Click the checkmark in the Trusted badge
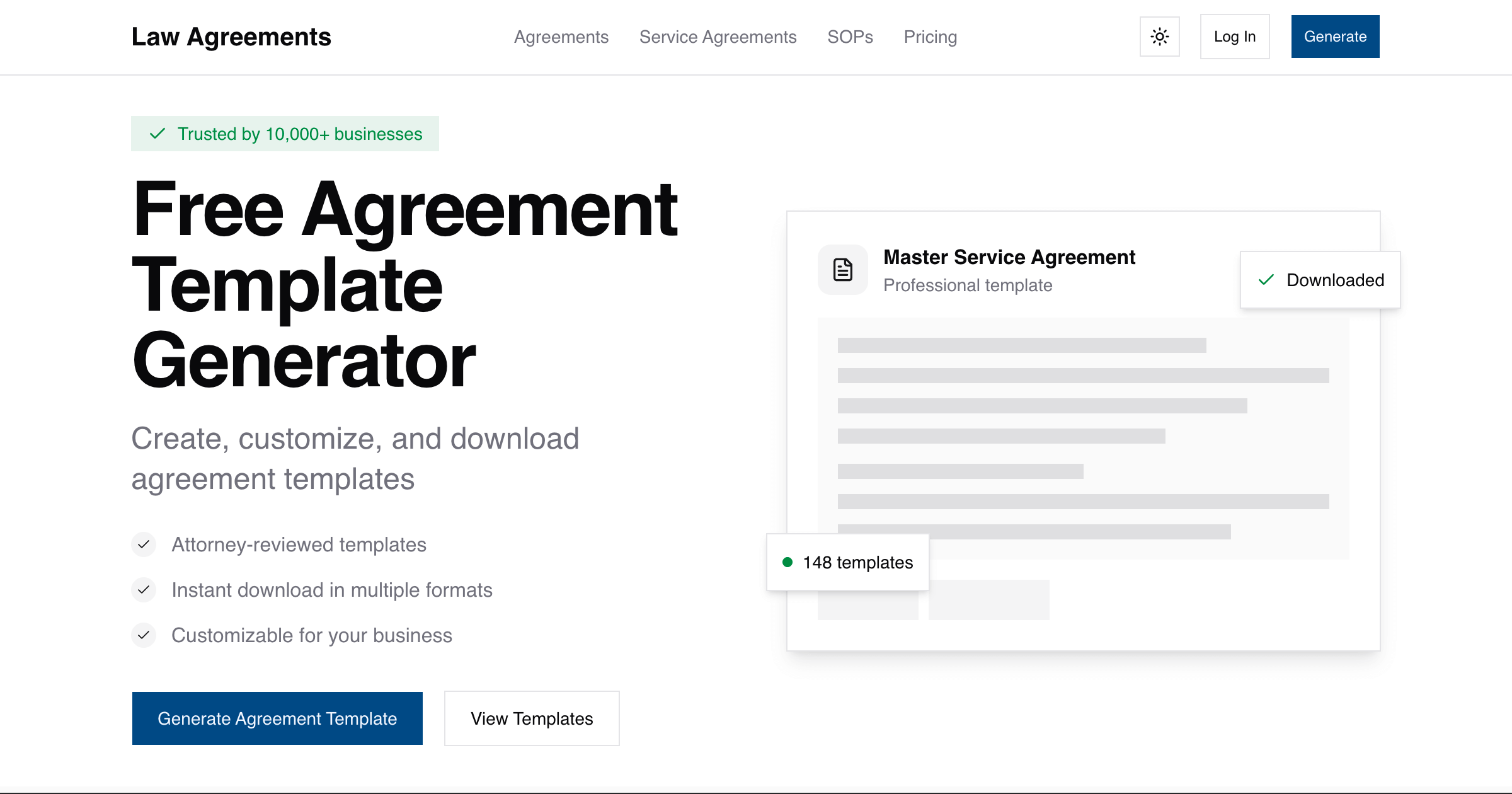Viewport: 1512px width, 794px height. (x=157, y=133)
